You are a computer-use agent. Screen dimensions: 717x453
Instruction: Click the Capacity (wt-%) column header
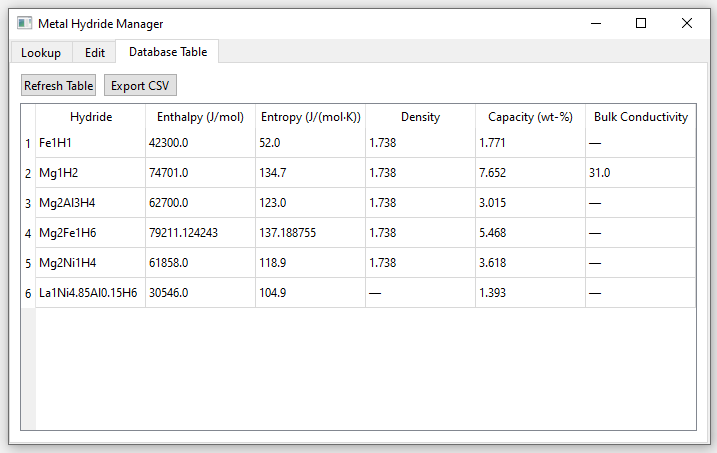[530, 117]
